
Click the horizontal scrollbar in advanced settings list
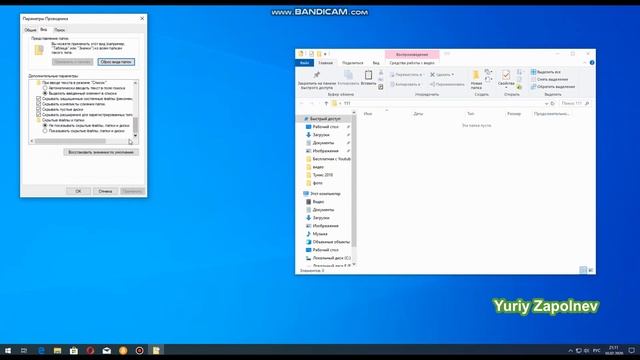70,141
